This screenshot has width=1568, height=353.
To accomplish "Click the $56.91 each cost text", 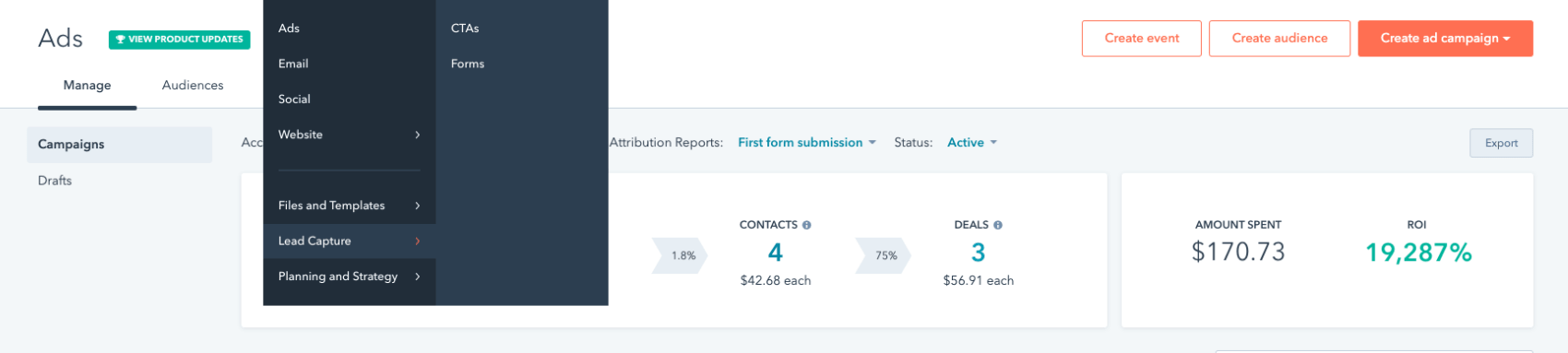I will [x=979, y=281].
